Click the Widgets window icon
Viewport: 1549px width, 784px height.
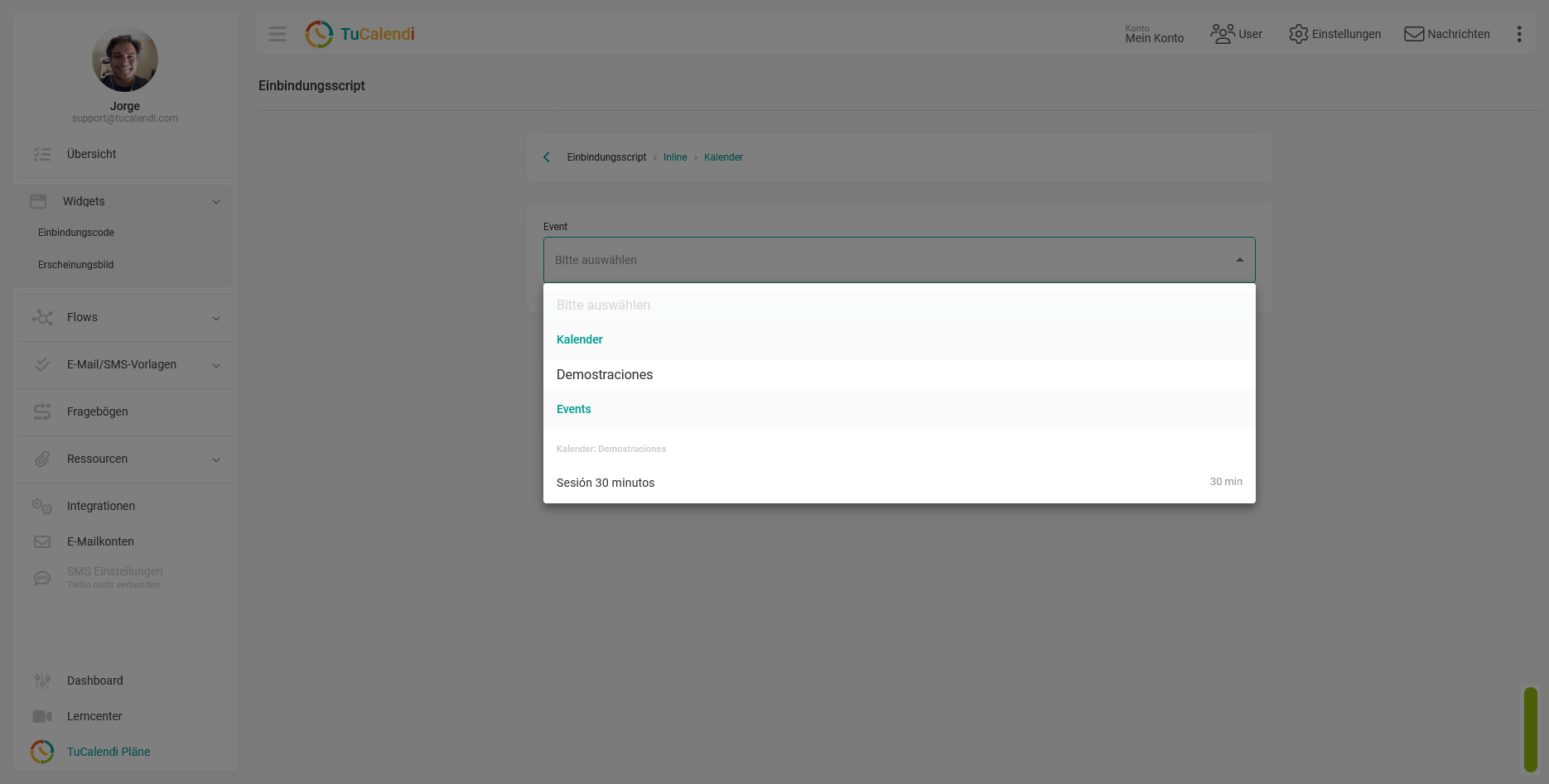point(38,201)
